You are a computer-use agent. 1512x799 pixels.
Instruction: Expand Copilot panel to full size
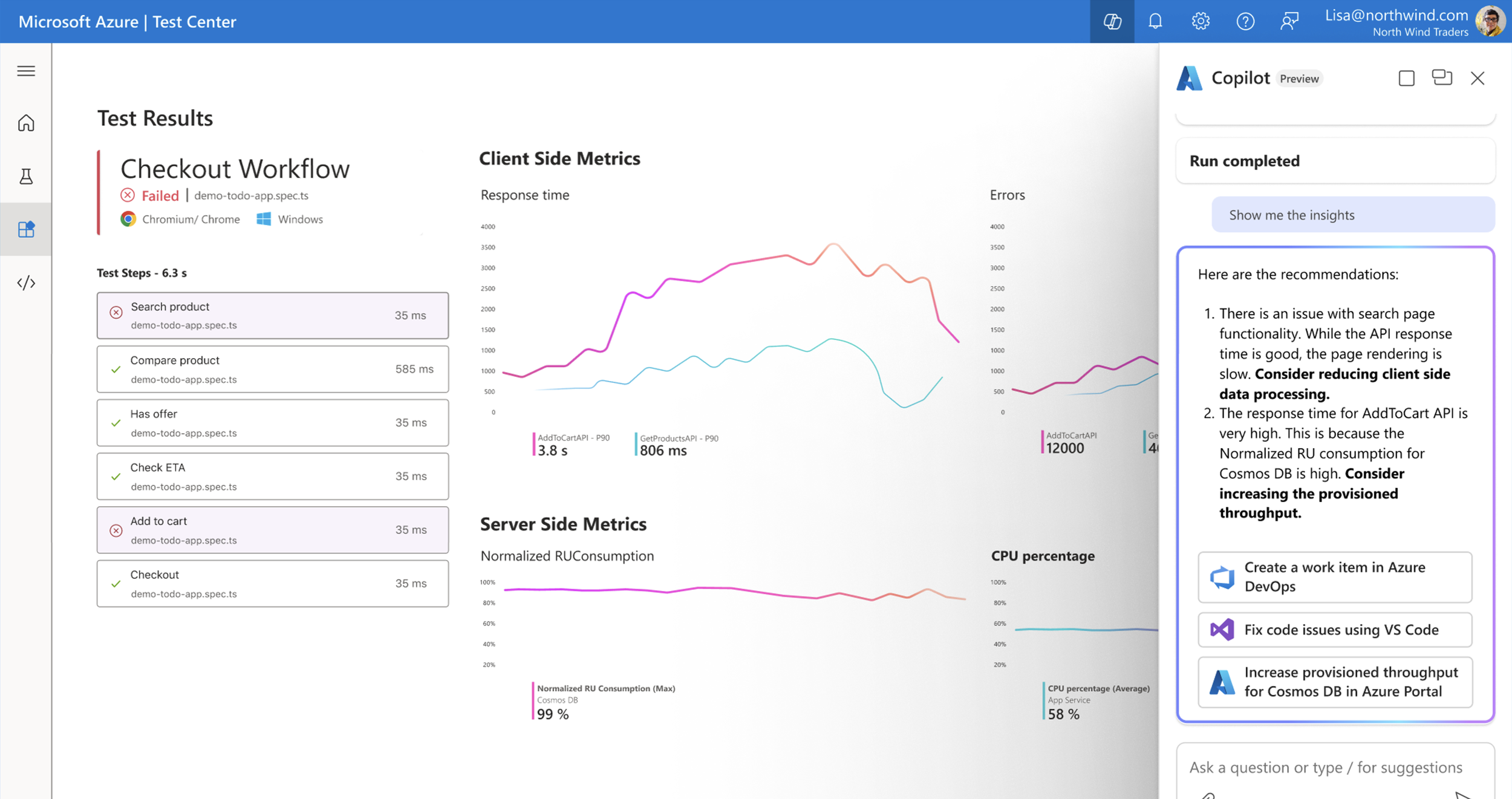1406,79
